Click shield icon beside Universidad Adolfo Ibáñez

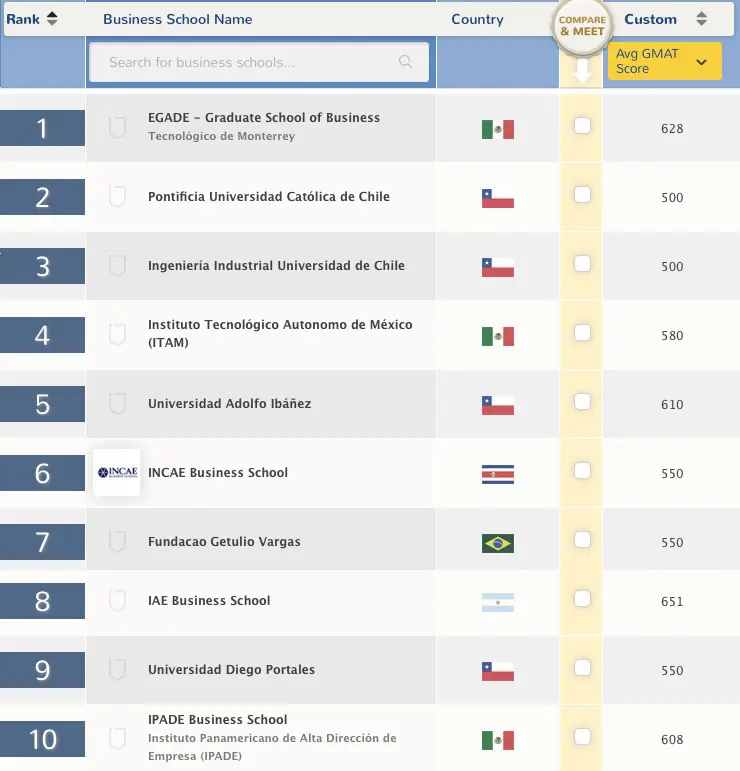point(118,403)
